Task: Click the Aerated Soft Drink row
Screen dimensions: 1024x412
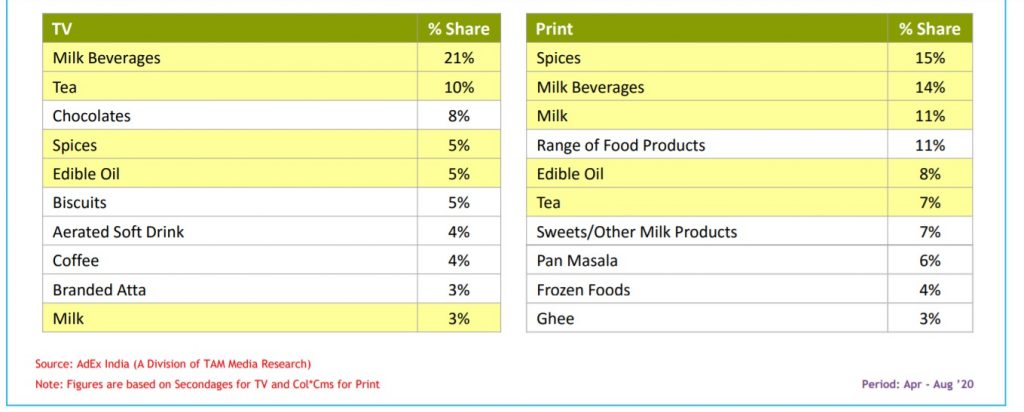Action: coord(118,232)
